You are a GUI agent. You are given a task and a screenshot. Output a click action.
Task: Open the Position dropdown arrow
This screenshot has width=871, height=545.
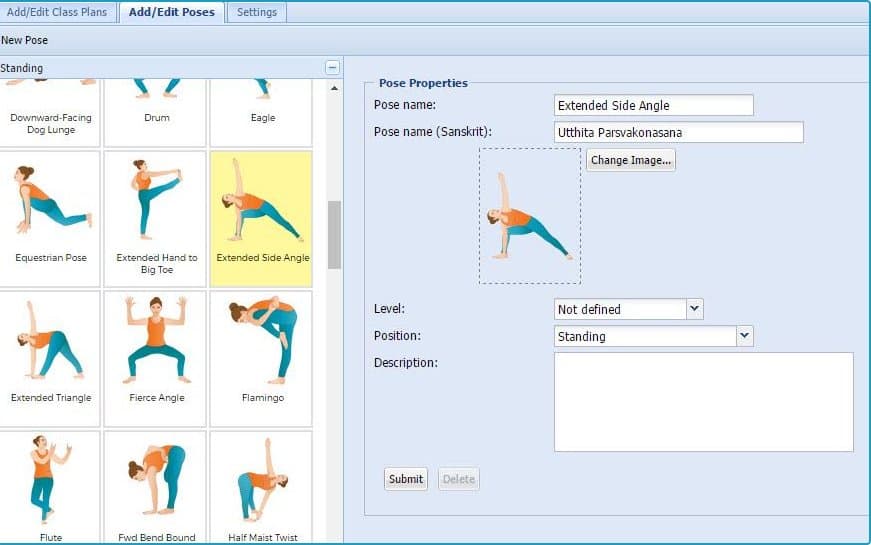point(745,336)
